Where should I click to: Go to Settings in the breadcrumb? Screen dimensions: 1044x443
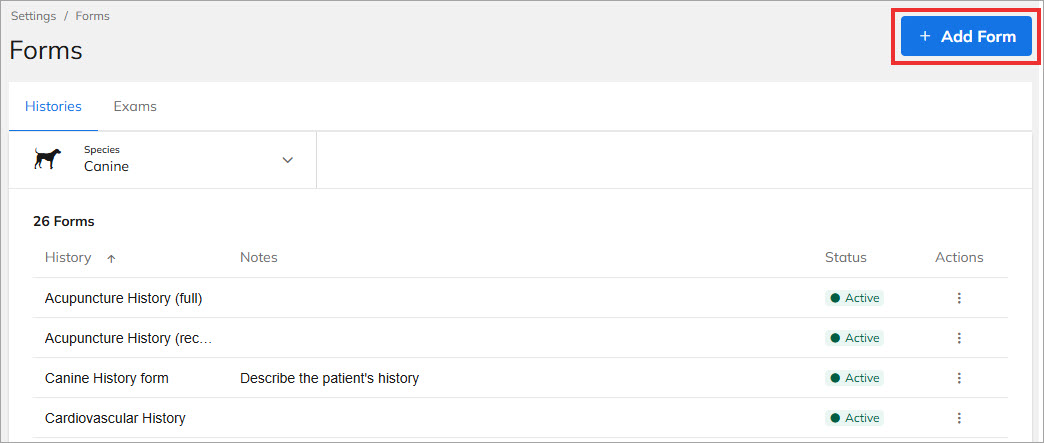click(x=33, y=16)
